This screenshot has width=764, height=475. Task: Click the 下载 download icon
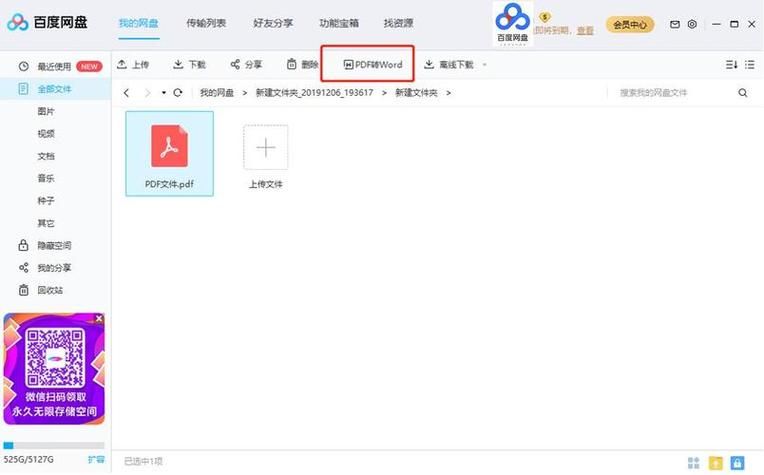pyautogui.click(x=178, y=65)
